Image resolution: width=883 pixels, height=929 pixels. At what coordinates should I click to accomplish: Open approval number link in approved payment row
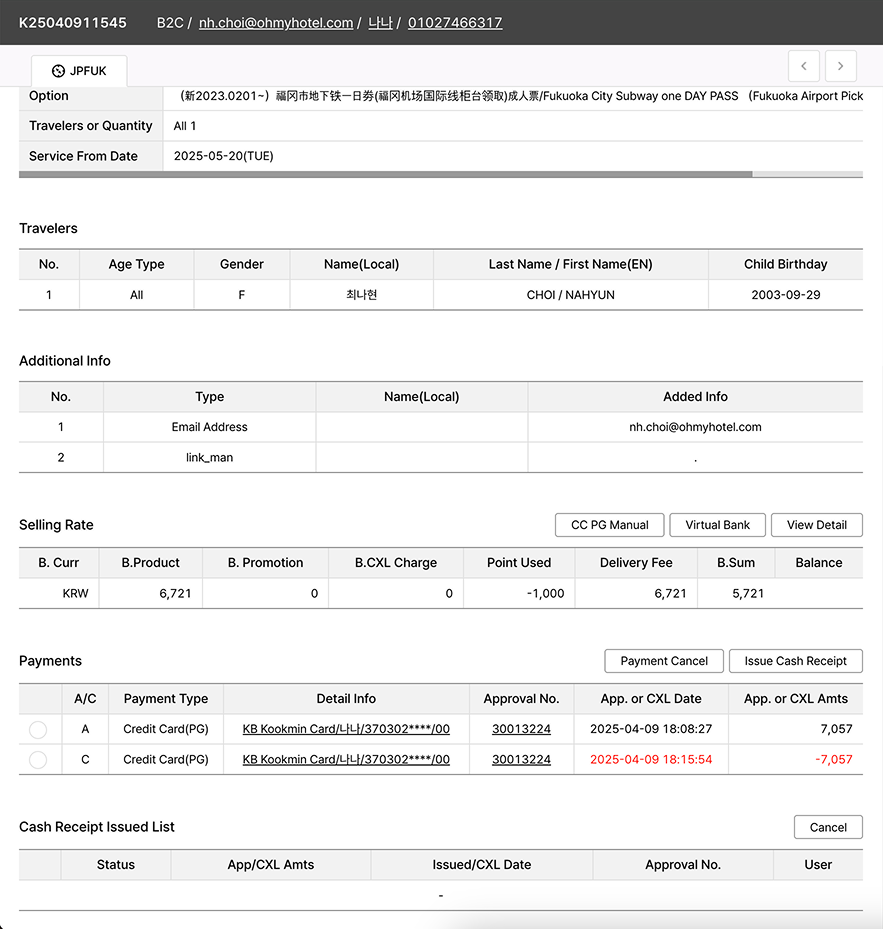521,729
